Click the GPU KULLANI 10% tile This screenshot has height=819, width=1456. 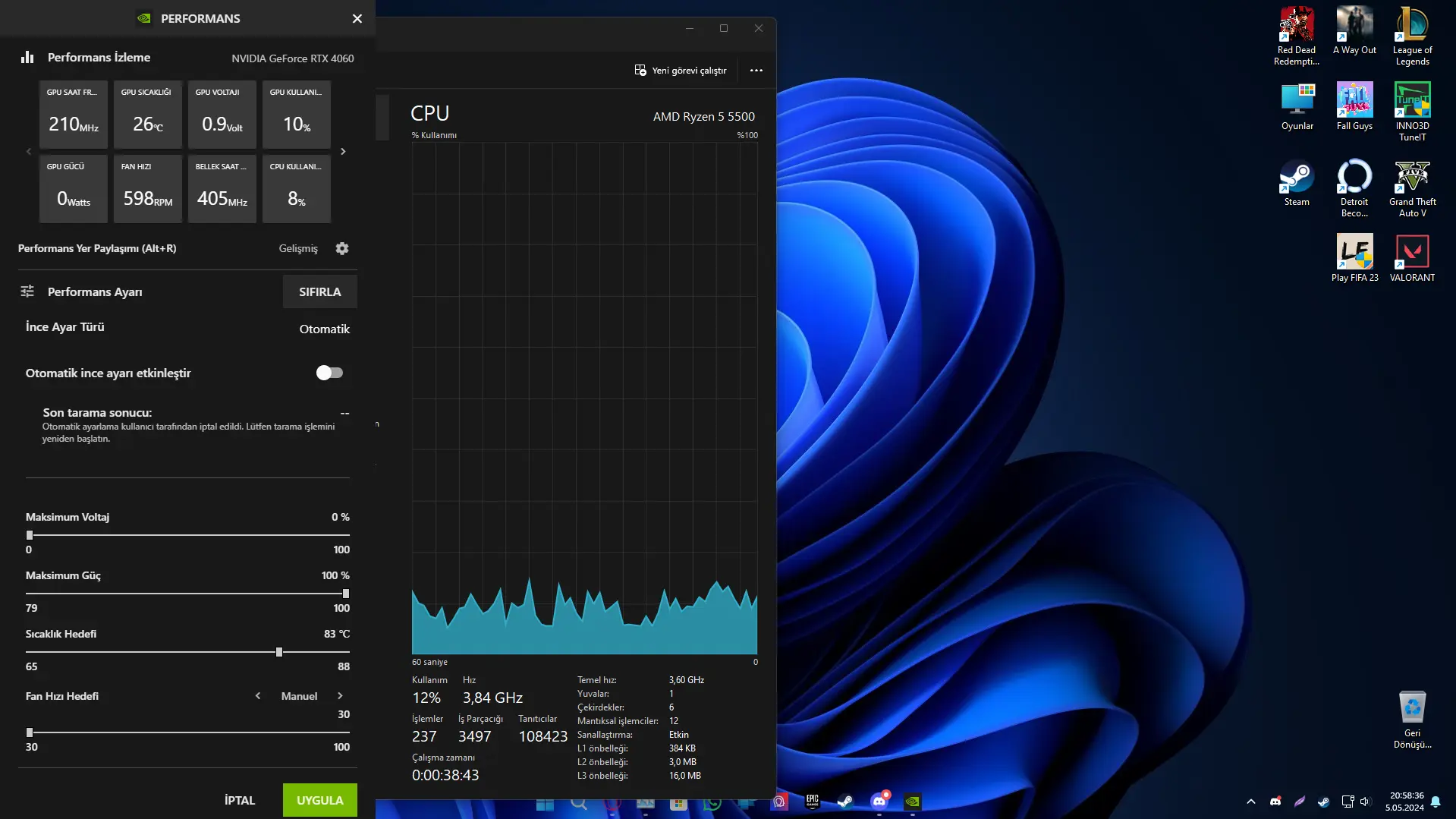(x=297, y=115)
